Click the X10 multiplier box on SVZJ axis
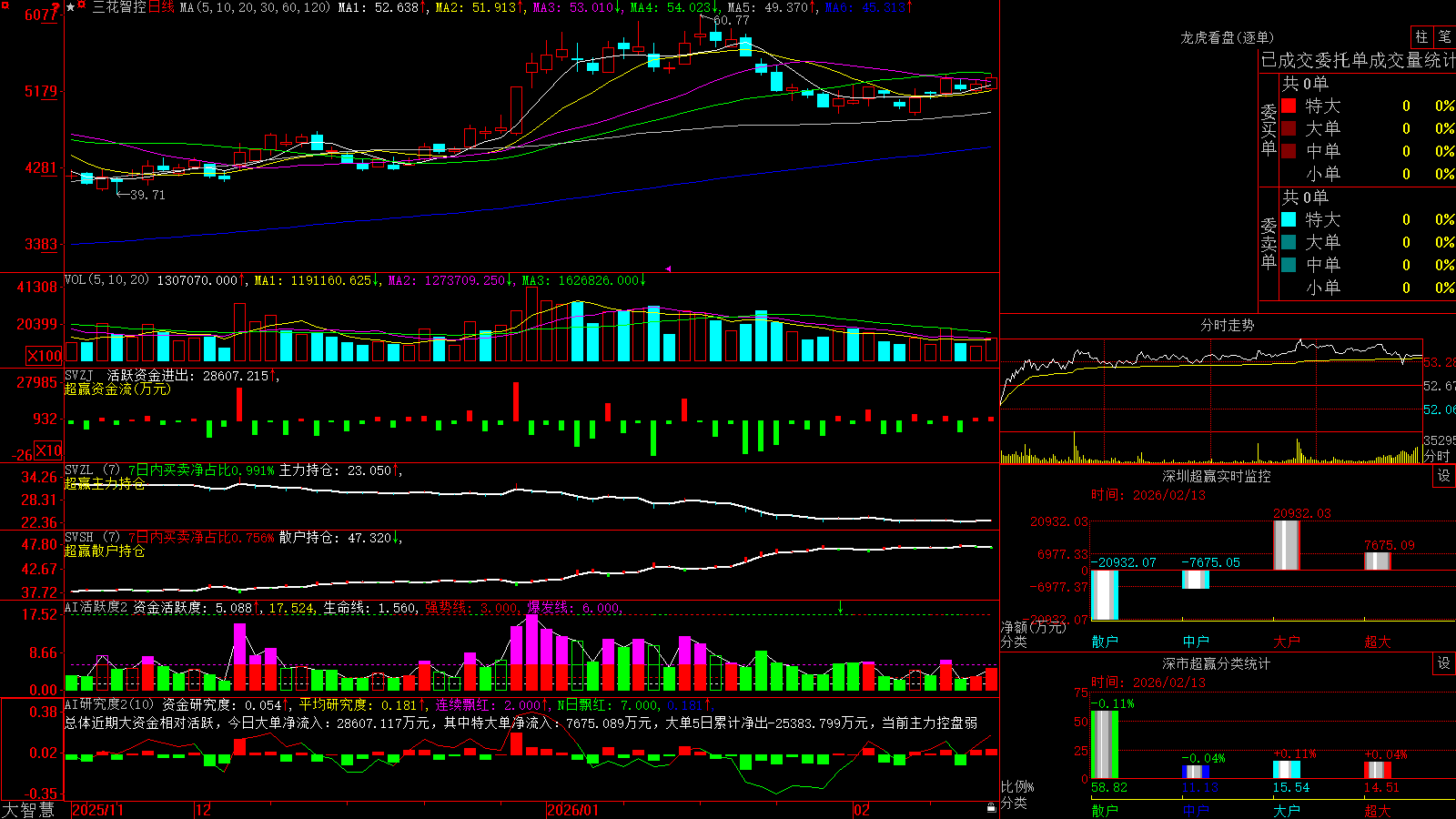 pos(49,450)
